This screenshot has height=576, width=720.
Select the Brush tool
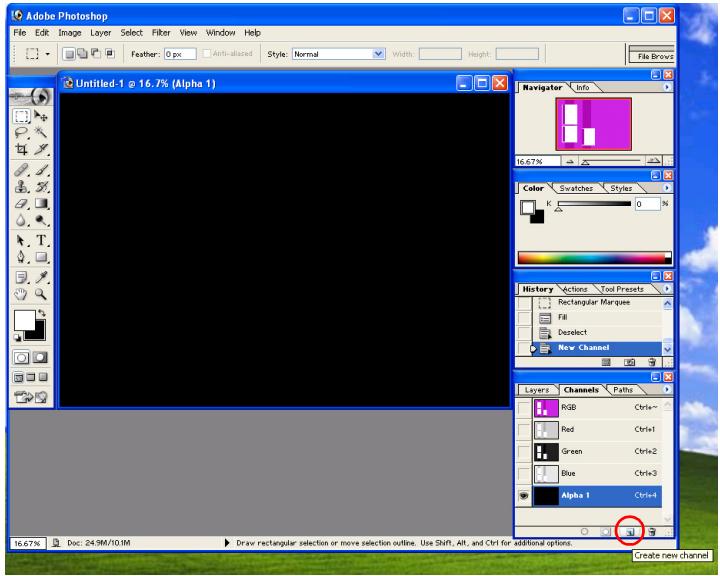pos(41,170)
